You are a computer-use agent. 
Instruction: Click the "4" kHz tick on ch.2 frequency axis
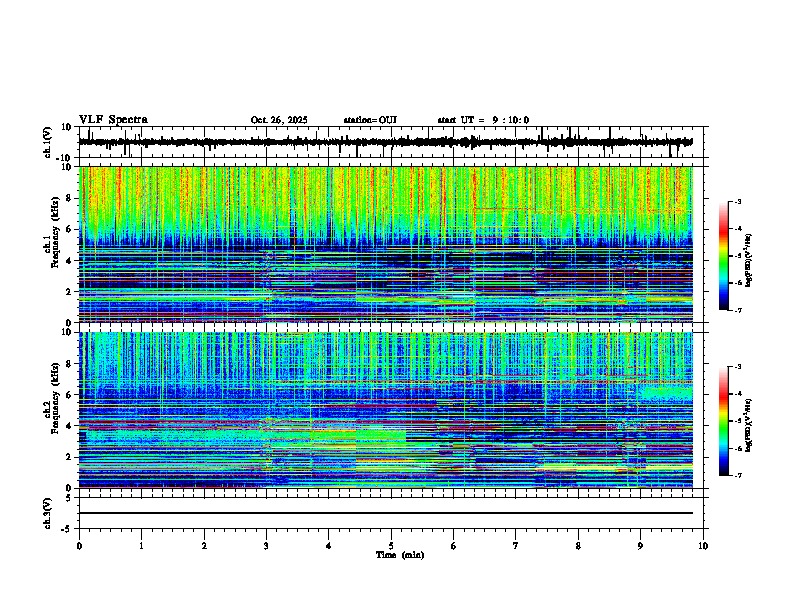(x=70, y=426)
